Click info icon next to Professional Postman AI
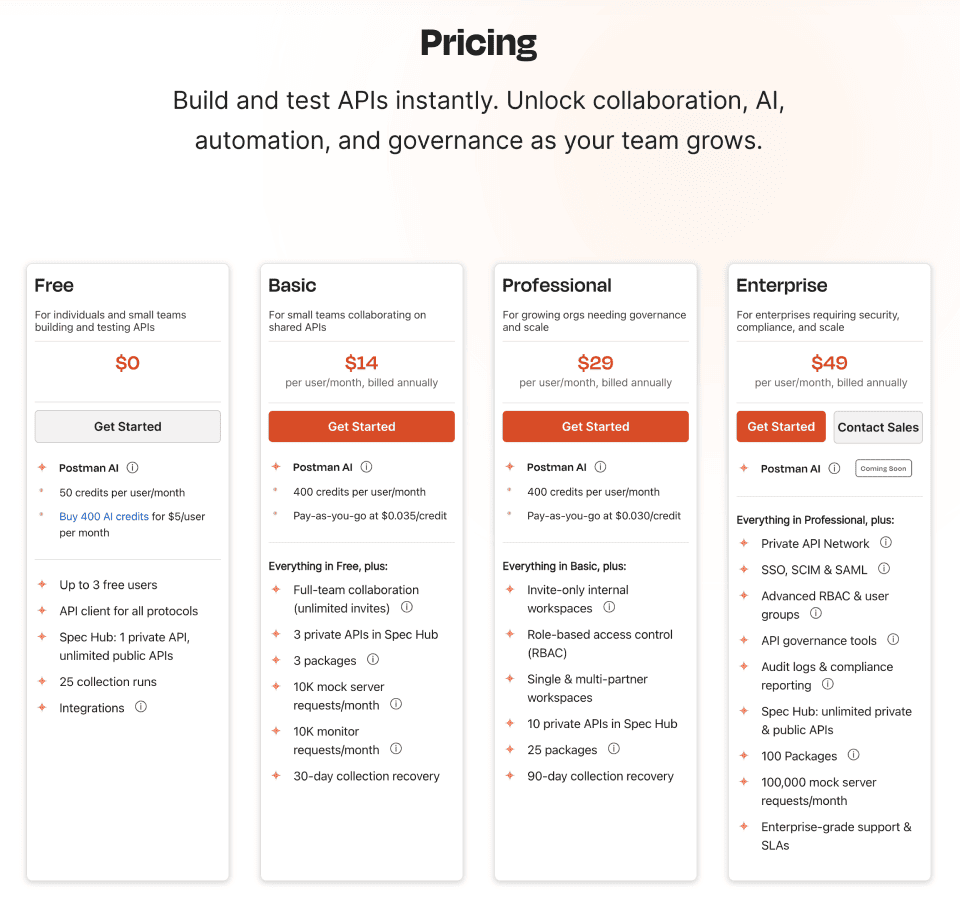The image size is (960, 906). point(601,467)
